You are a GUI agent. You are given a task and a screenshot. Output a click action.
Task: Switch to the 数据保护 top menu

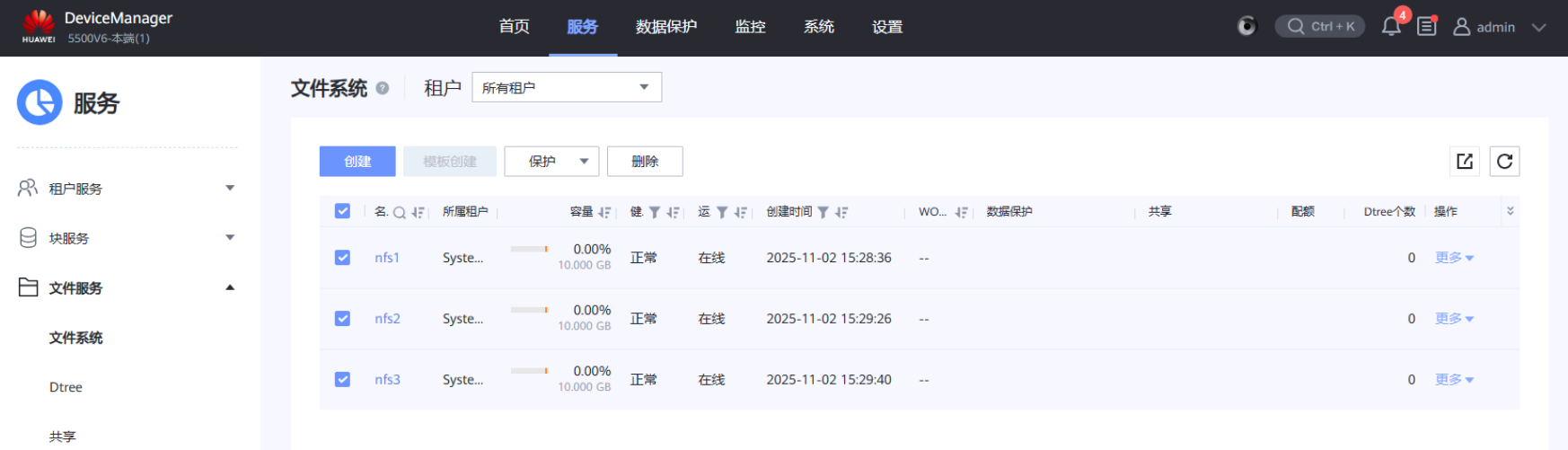(x=665, y=27)
